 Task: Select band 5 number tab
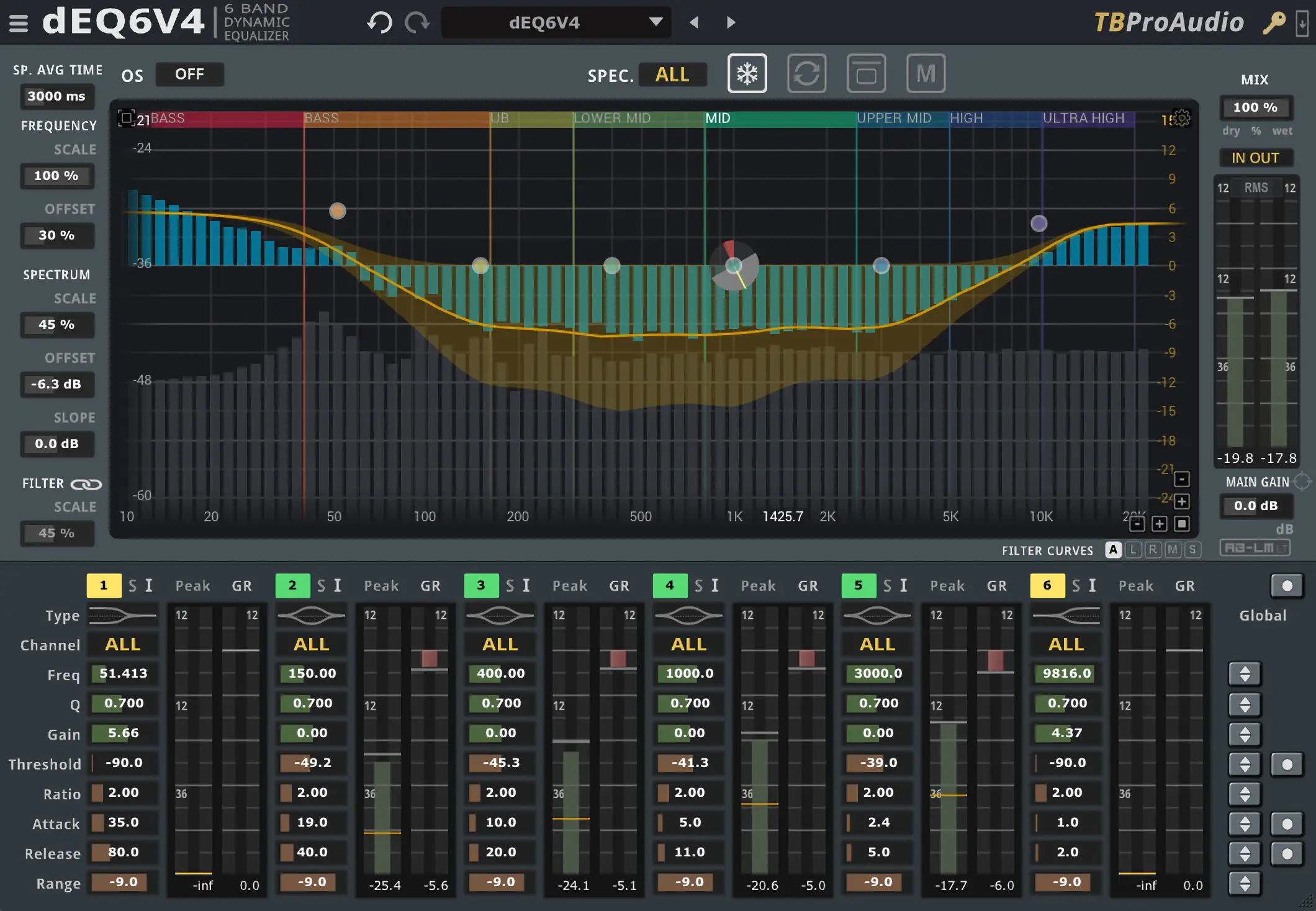(859, 585)
